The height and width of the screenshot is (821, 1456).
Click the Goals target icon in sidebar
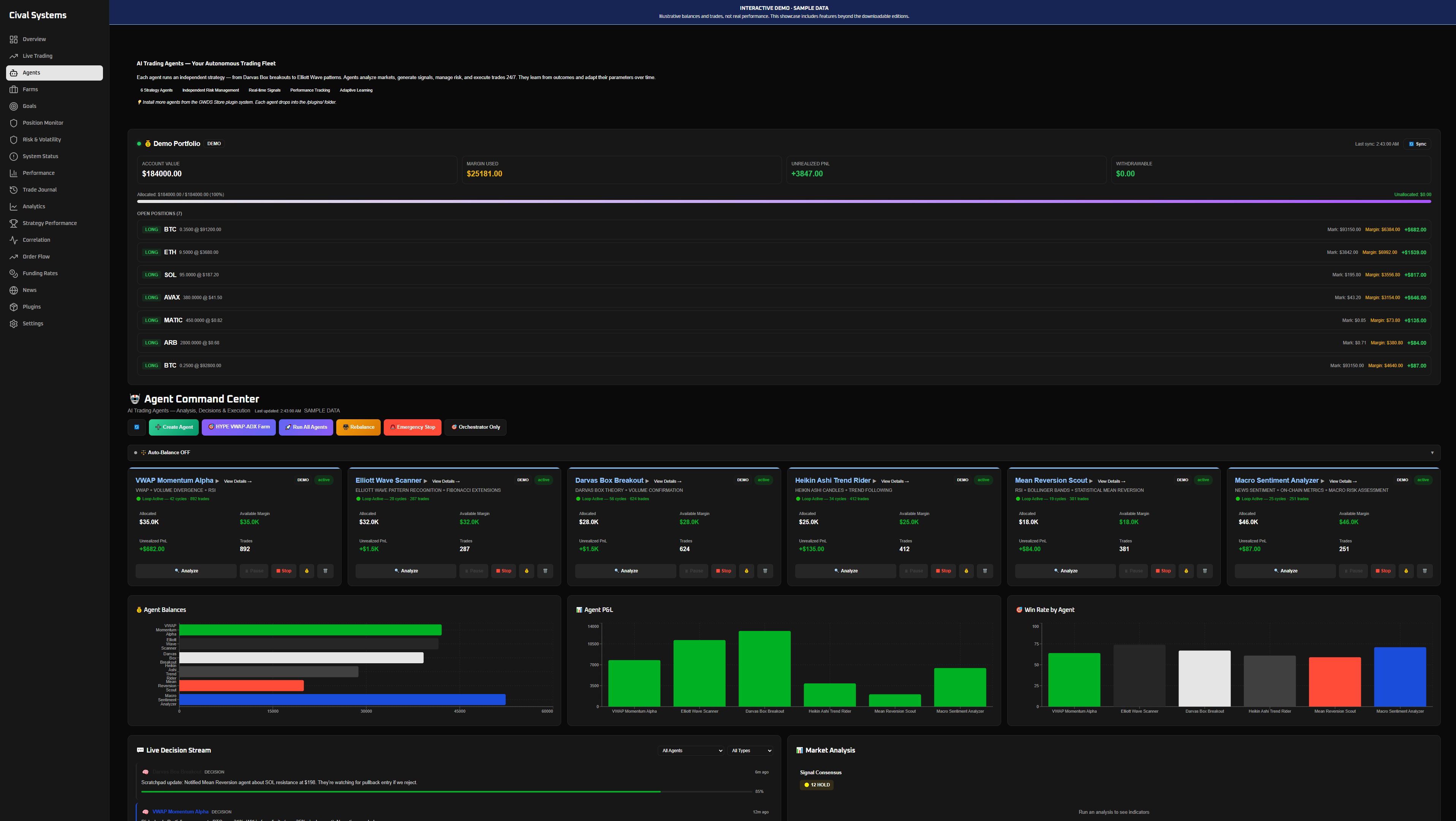tap(14, 106)
